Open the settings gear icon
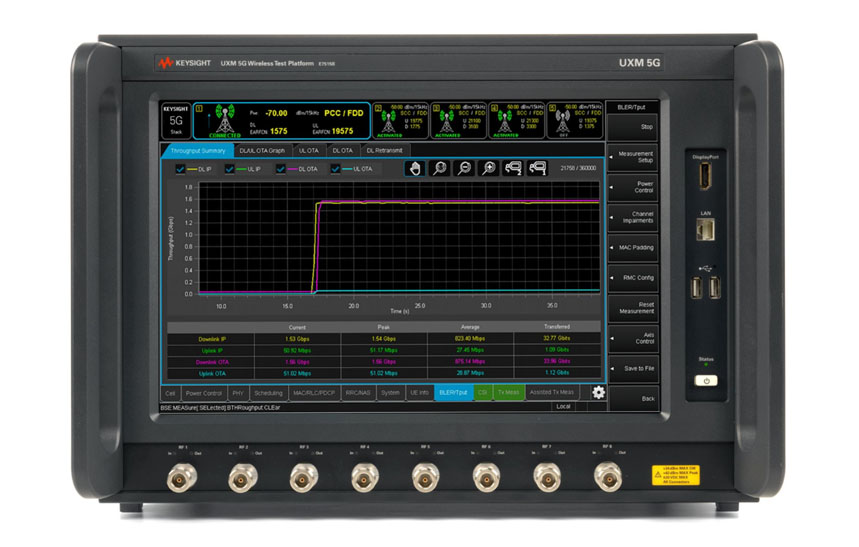Screen dimensions: 859x547 pyautogui.click(x=598, y=392)
